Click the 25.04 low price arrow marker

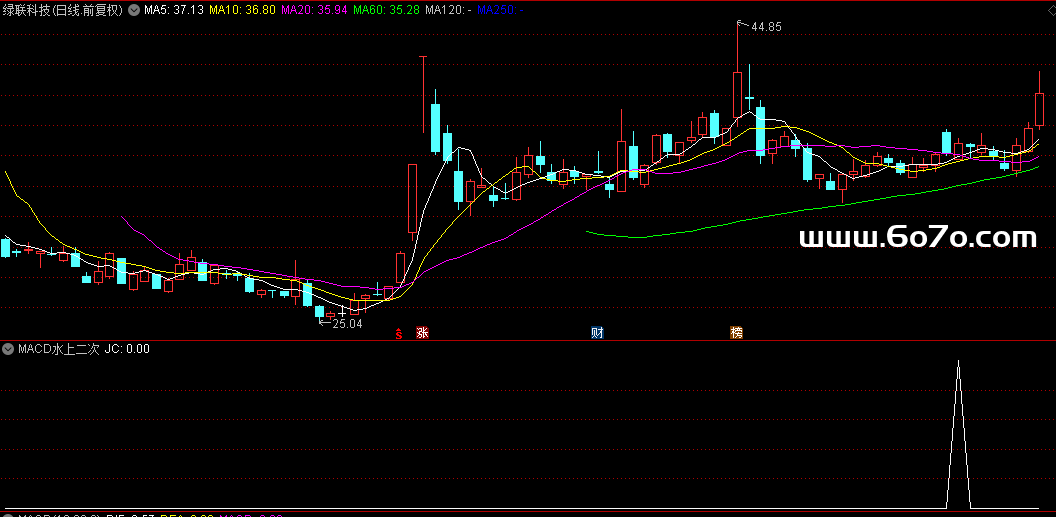click(x=344, y=324)
